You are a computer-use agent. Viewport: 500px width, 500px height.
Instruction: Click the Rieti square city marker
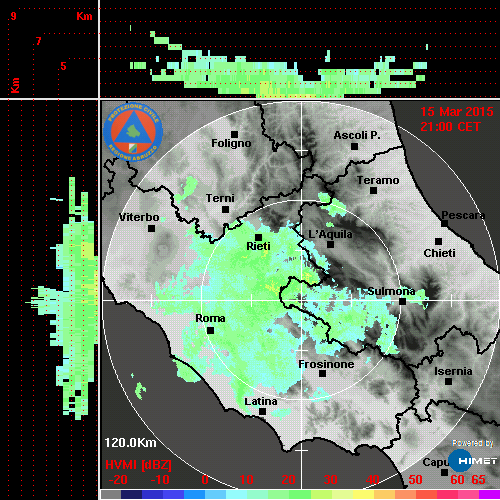click(258, 237)
